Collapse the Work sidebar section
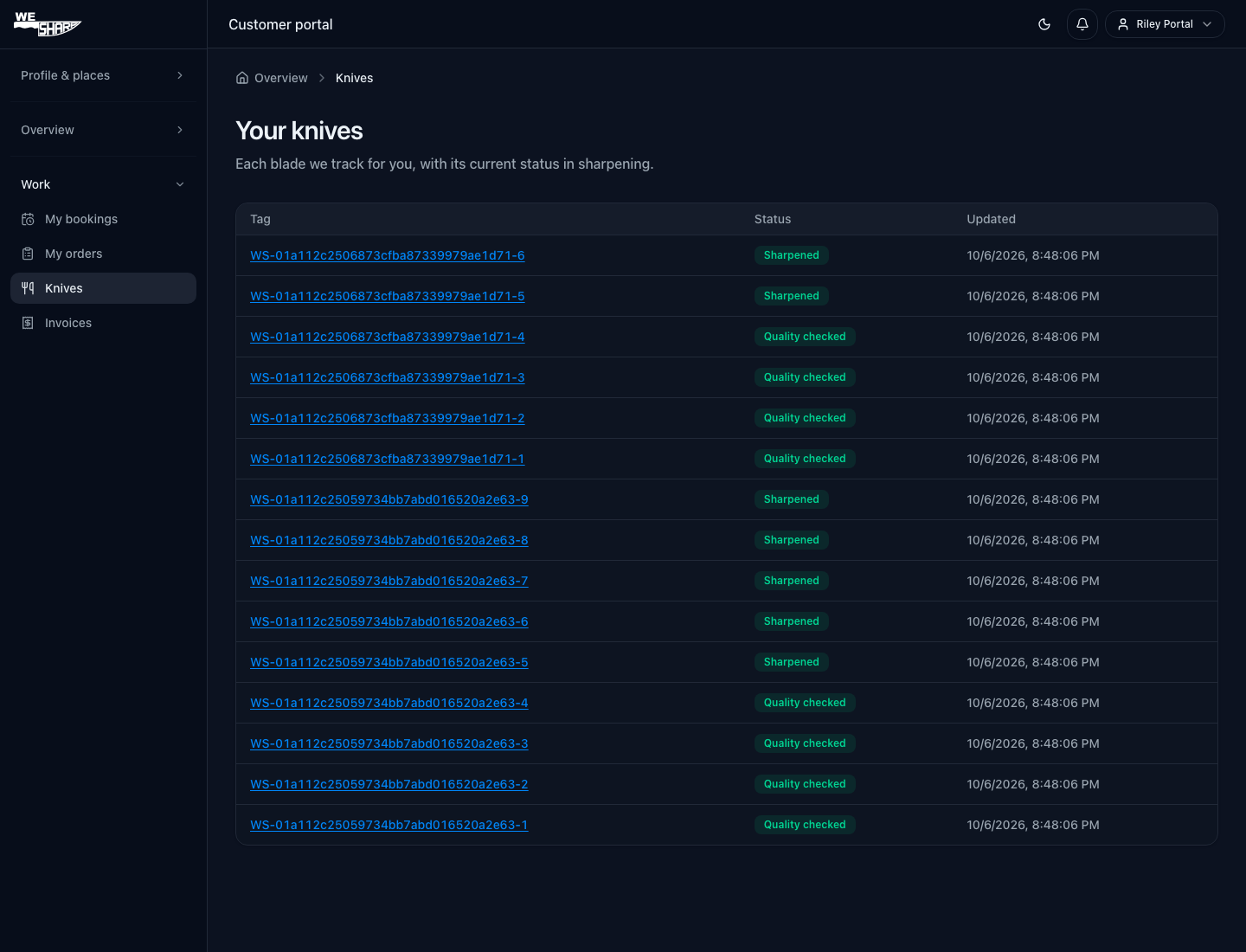Image resolution: width=1246 pixels, height=952 pixels. coord(103,184)
